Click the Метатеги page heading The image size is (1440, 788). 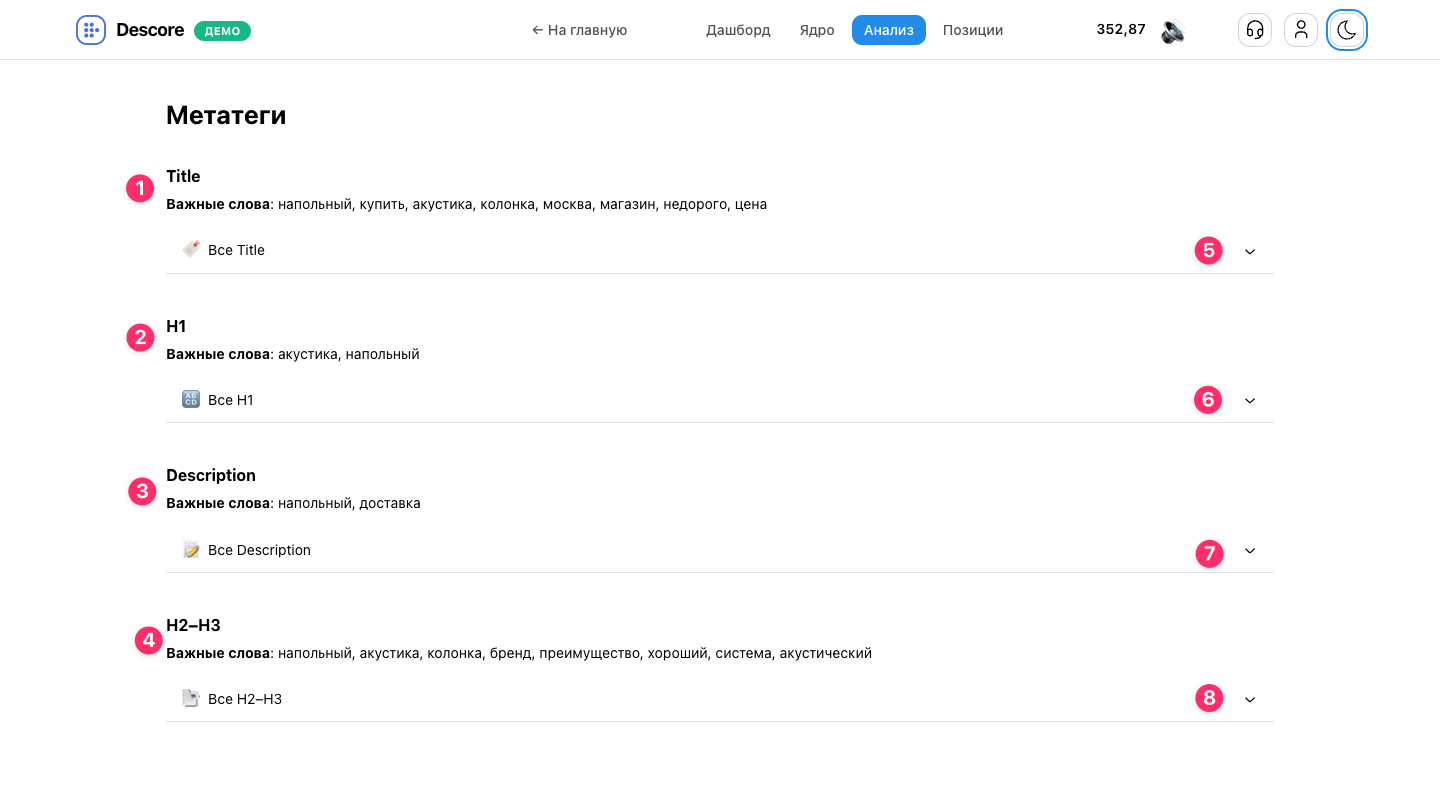coord(226,116)
